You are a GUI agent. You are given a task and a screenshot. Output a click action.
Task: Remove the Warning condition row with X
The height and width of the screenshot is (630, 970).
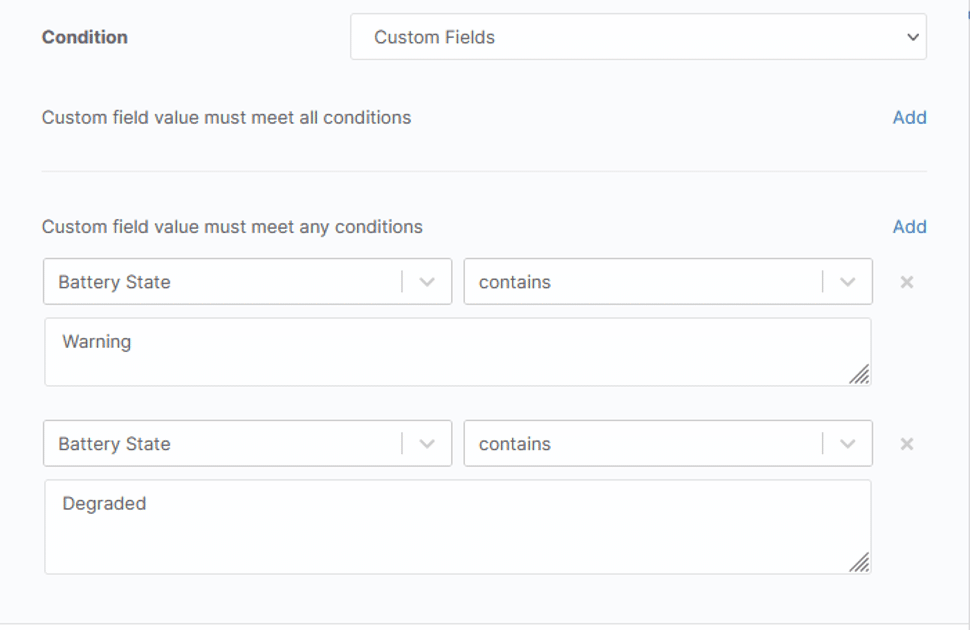[907, 282]
